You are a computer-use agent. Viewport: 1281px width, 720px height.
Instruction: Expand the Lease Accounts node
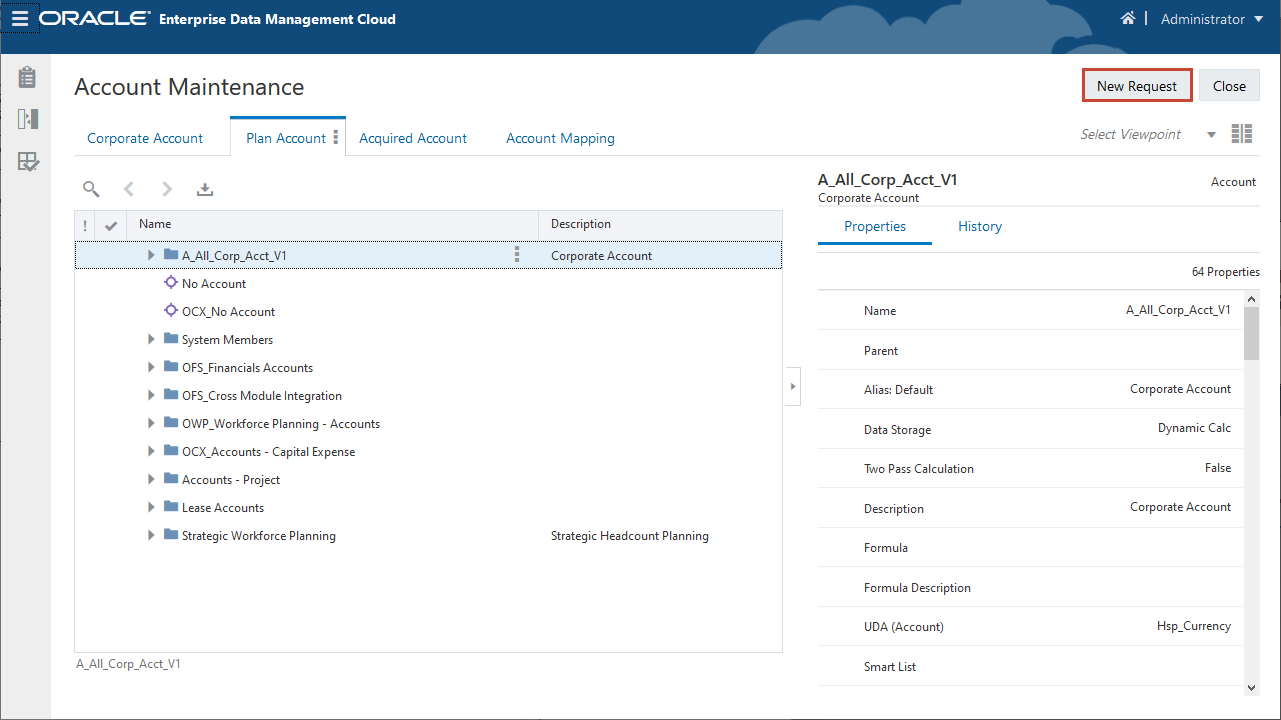point(151,508)
